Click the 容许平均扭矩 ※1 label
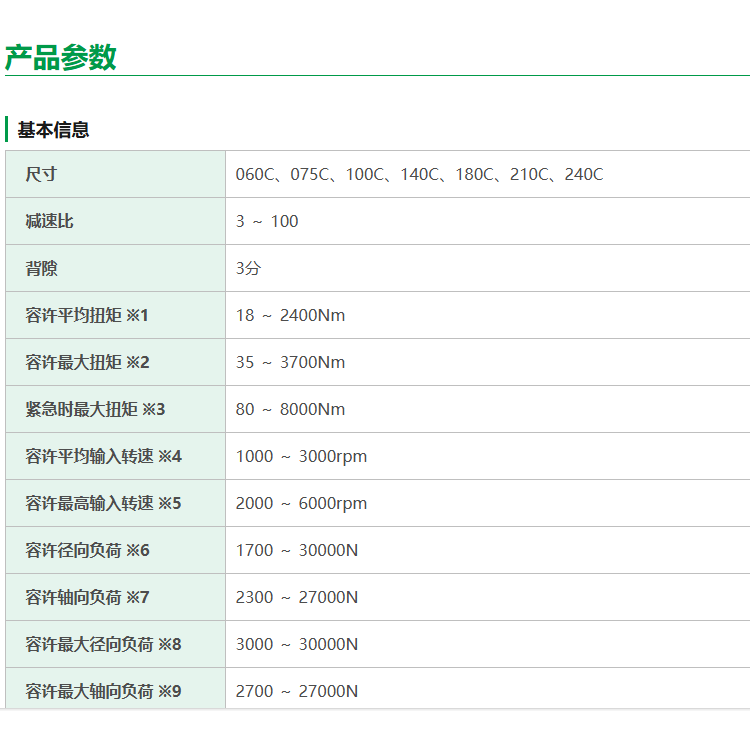 [x=87, y=315]
